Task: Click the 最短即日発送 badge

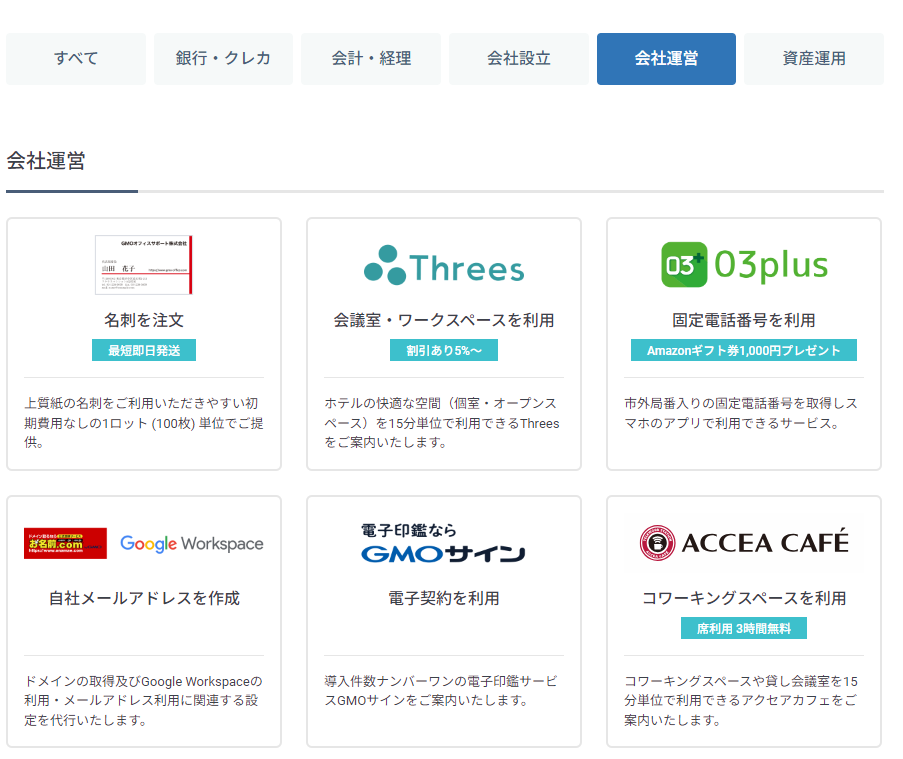Action: 144,351
